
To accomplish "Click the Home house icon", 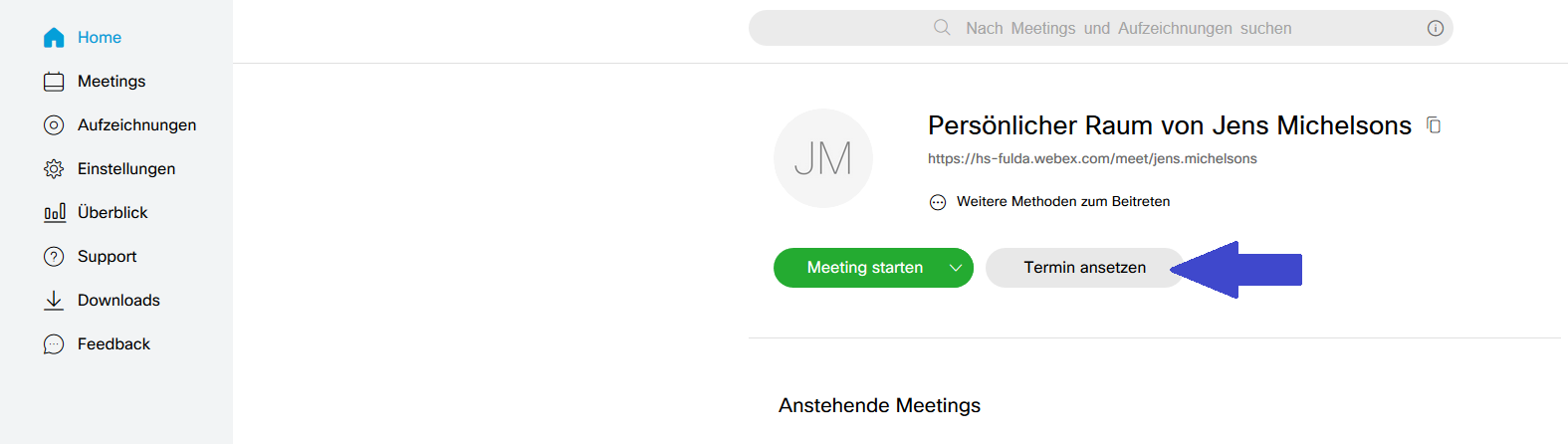I will [x=54, y=38].
